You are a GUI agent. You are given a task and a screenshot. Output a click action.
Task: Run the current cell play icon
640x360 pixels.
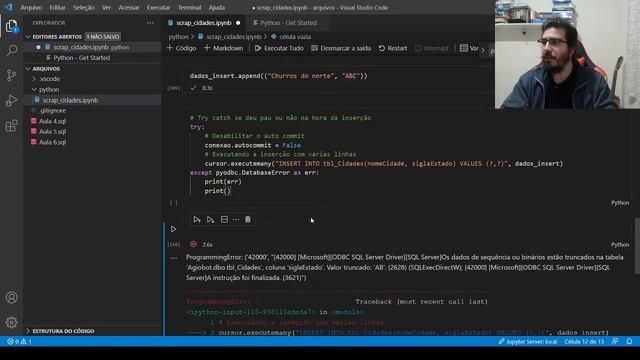pyautogui.click(x=173, y=229)
